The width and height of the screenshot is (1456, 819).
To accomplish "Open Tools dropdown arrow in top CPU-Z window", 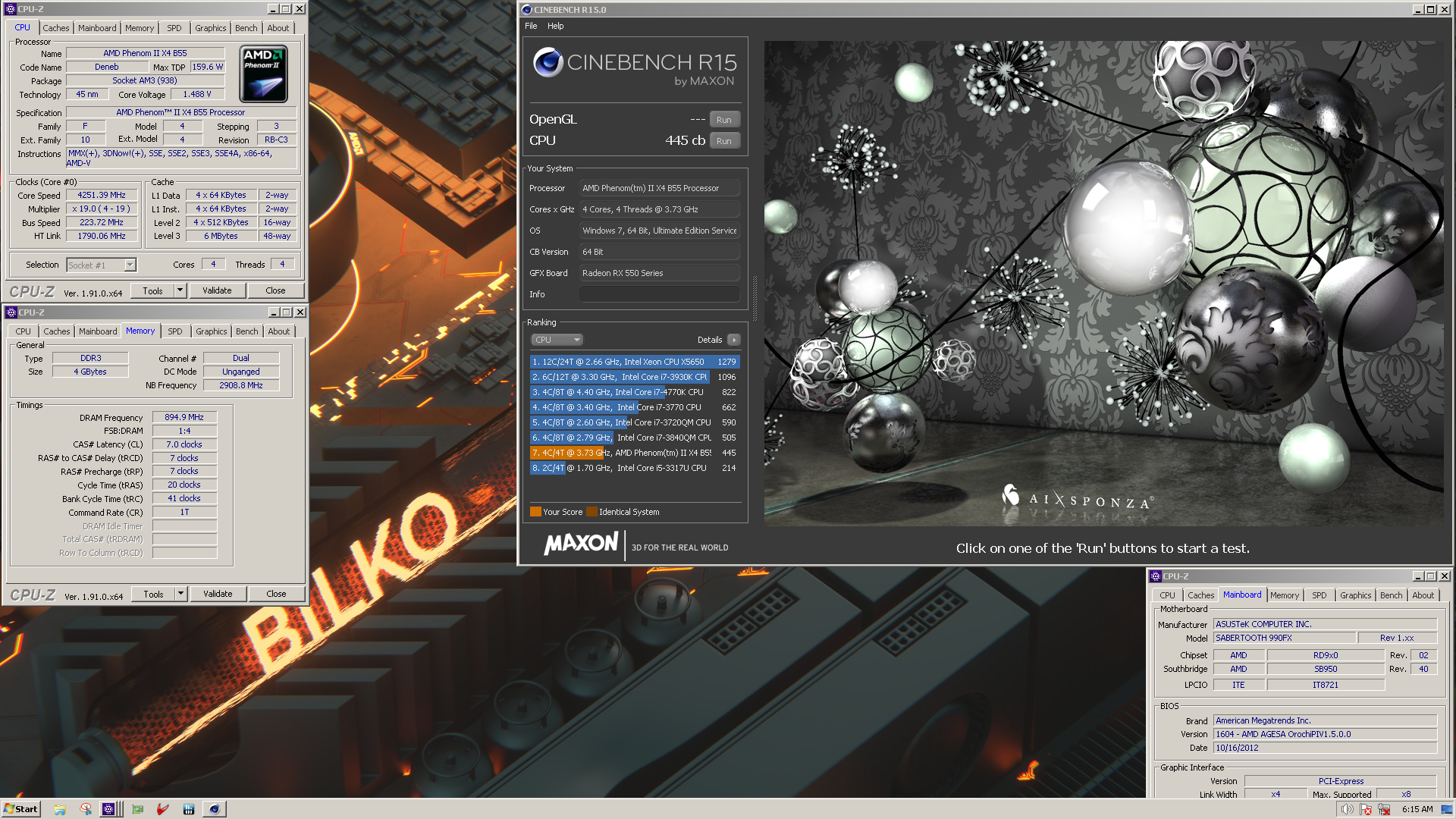I will tap(180, 290).
